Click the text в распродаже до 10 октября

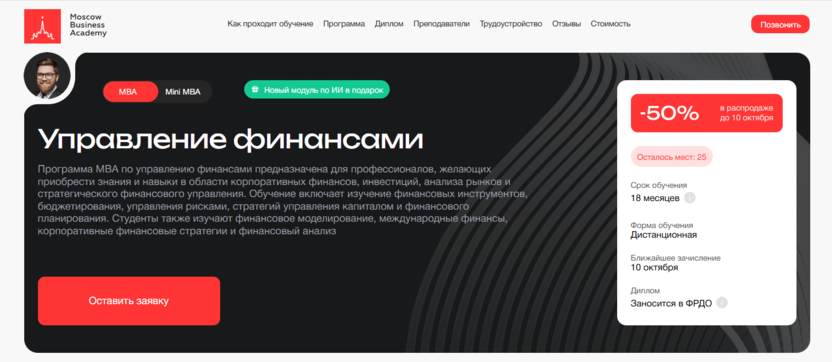746,113
